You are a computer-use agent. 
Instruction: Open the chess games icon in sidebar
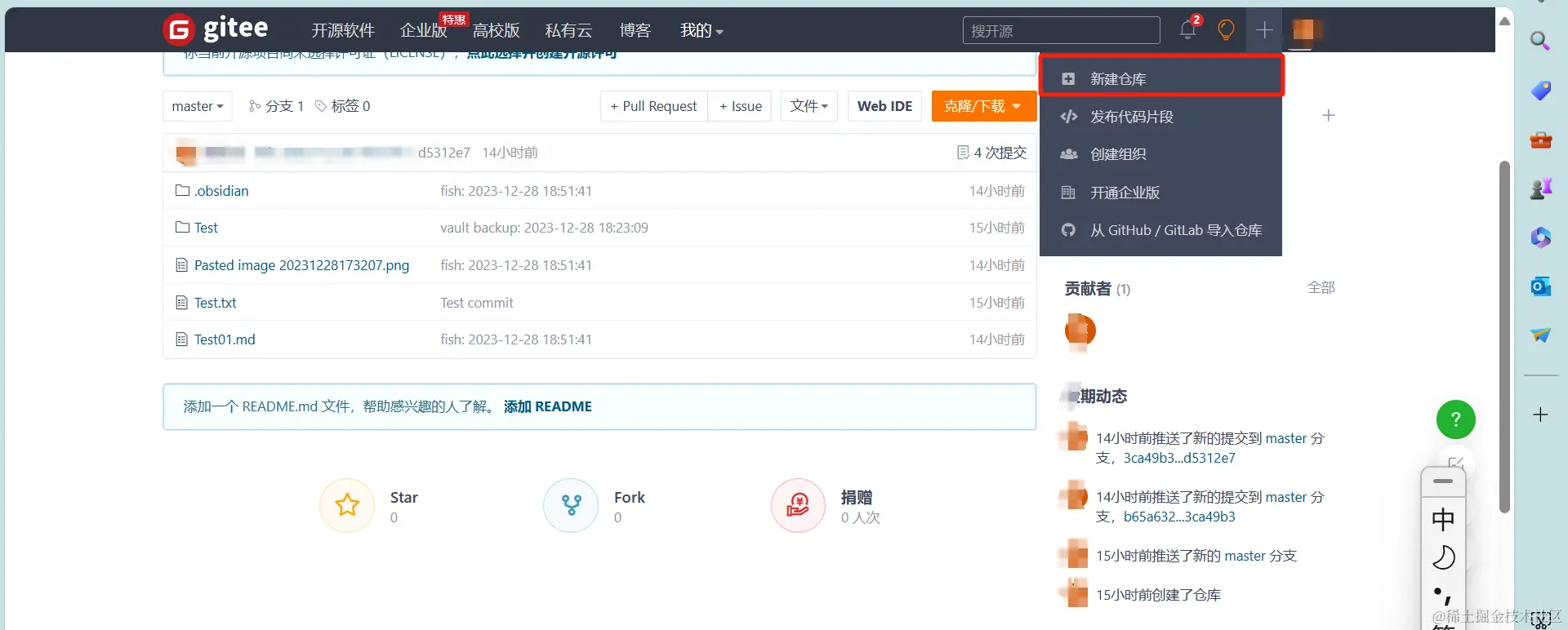[x=1540, y=189]
